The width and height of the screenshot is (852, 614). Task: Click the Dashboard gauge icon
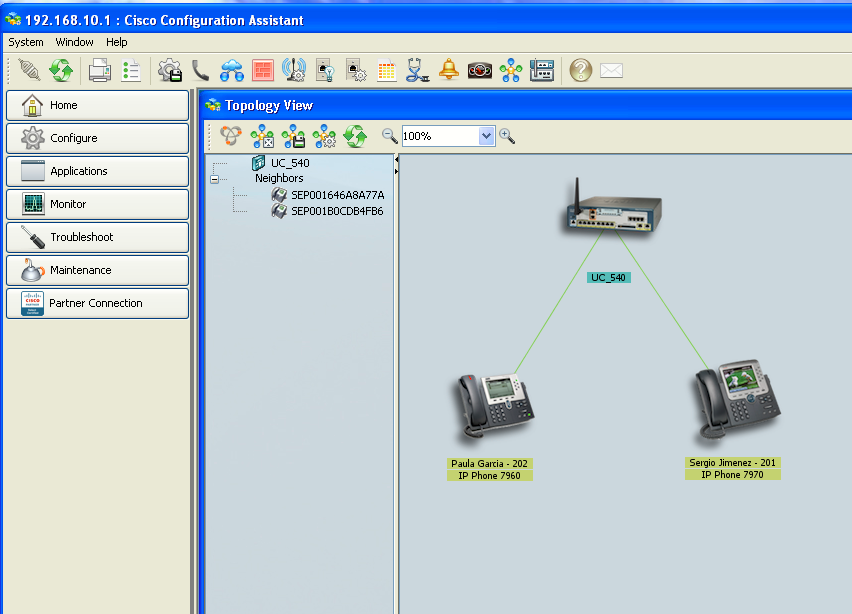(x=480, y=70)
